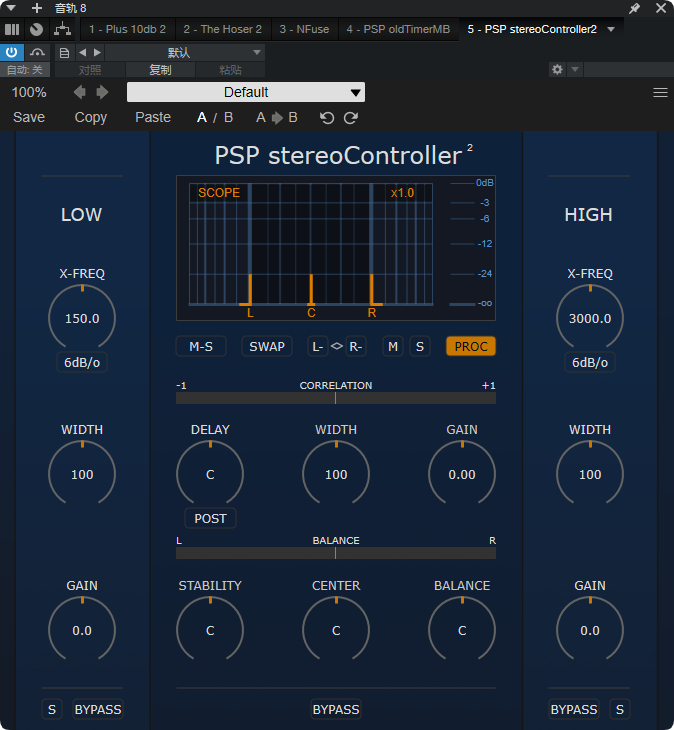
Task: Open the settings gear icon
Action: click(557, 70)
